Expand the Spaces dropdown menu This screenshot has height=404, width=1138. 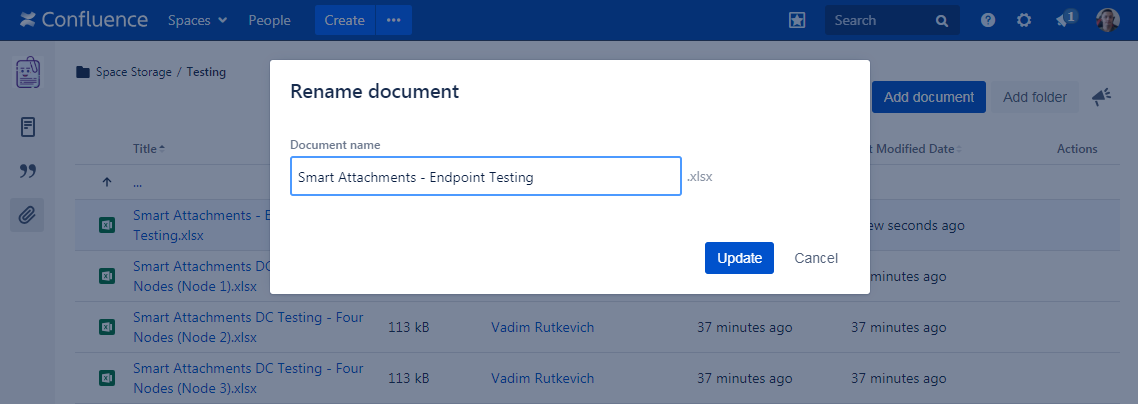pyautogui.click(x=197, y=20)
